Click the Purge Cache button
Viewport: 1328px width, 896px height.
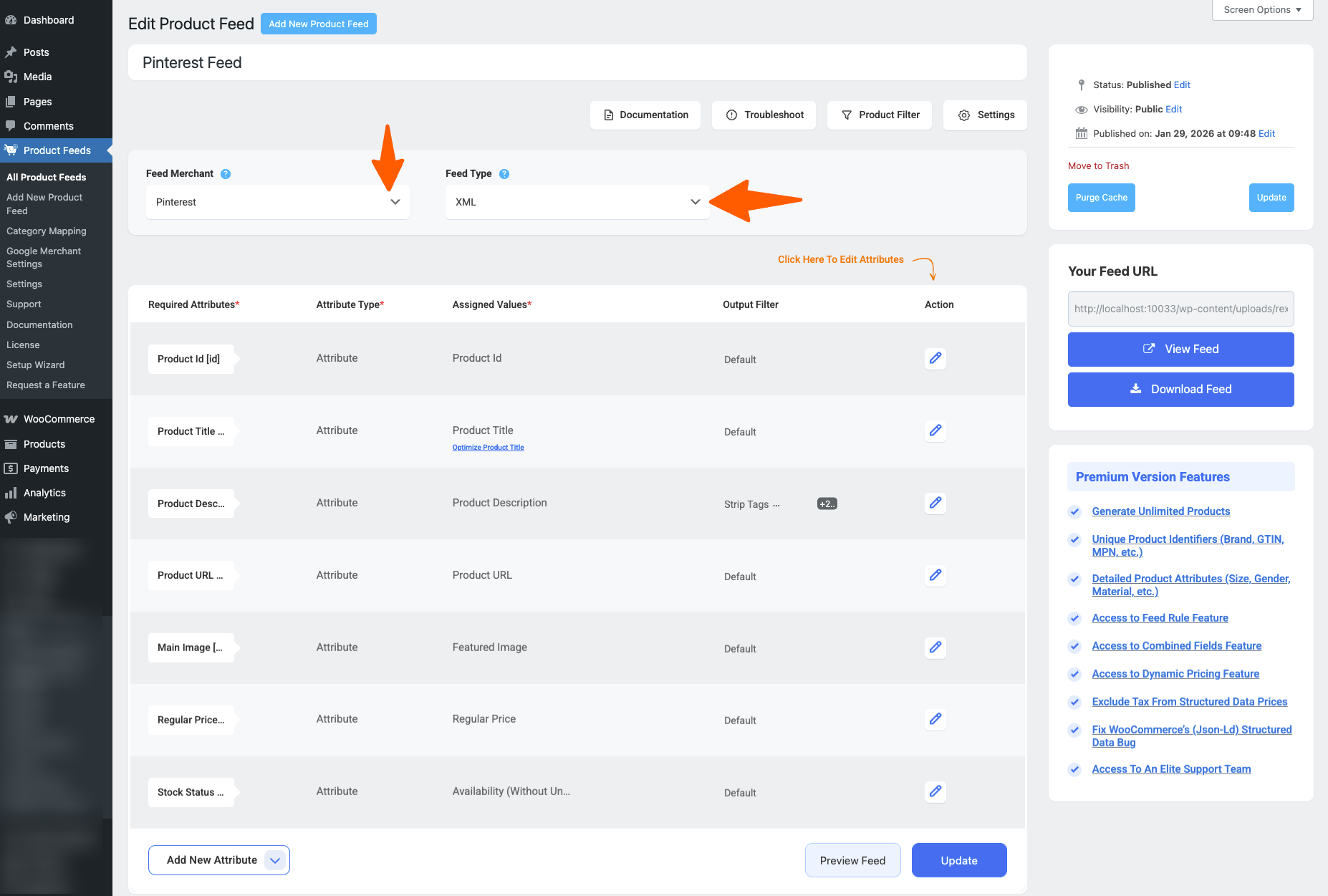pos(1101,198)
